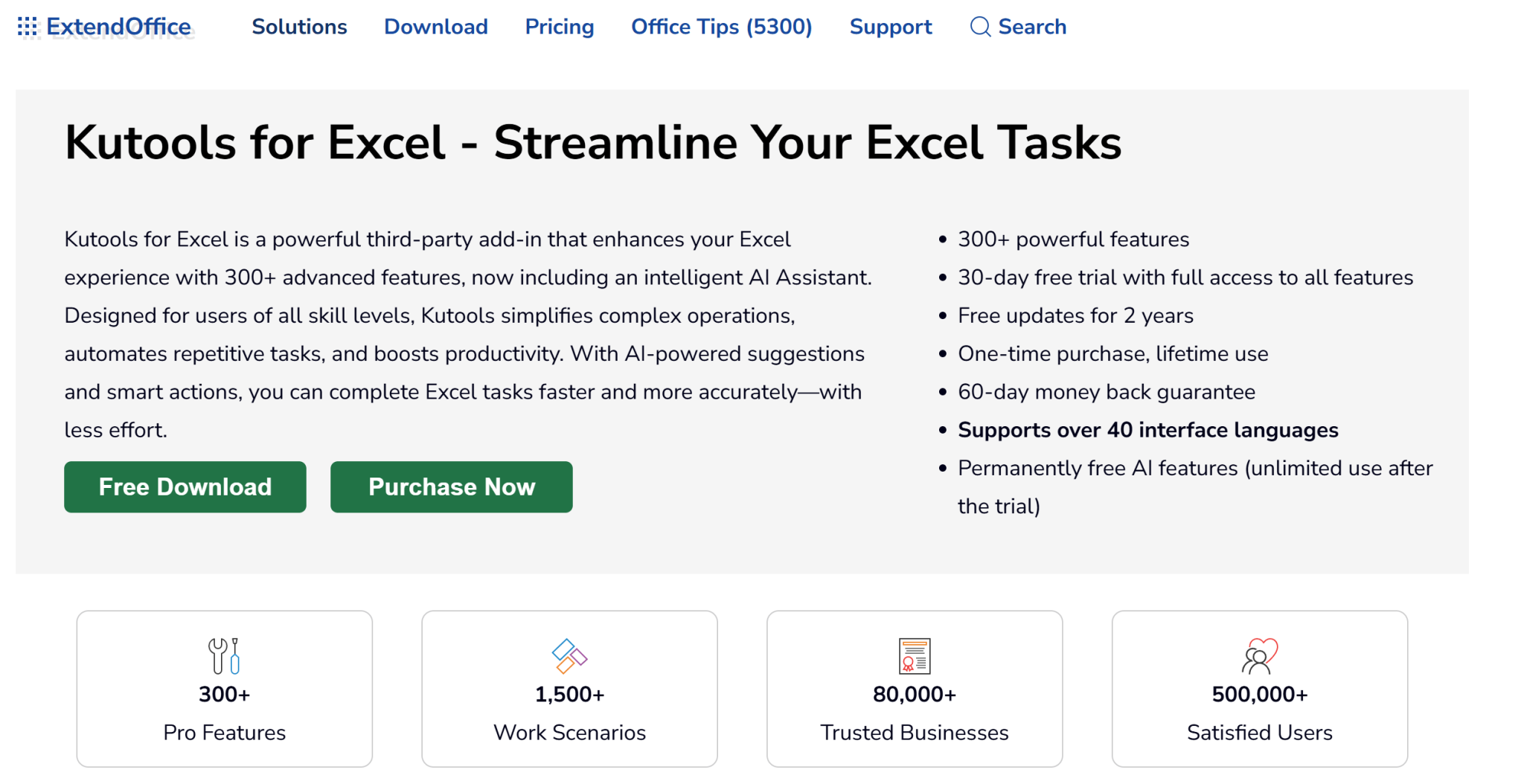Open the Support menu
Screen dimensions: 1524x784
tap(891, 27)
